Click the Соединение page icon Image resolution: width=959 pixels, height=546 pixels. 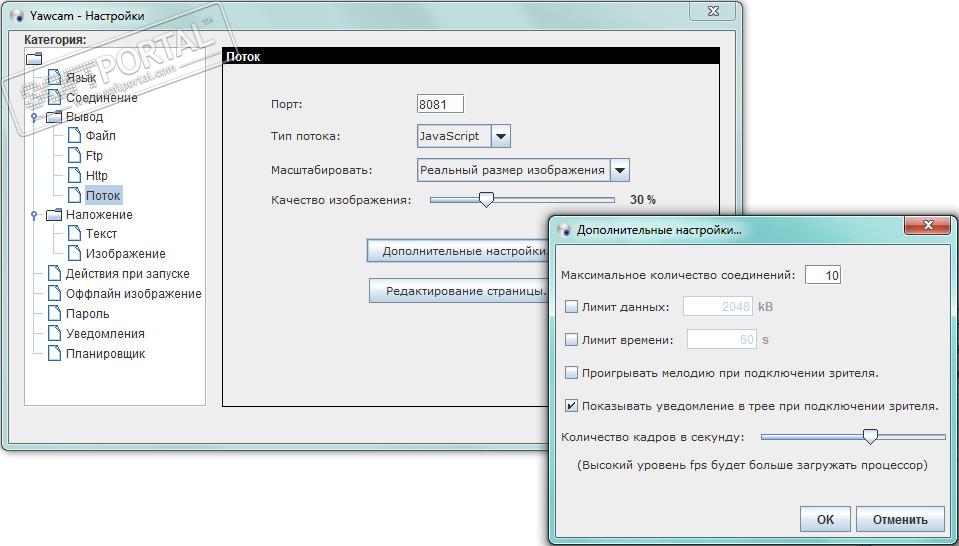click(x=54, y=97)
